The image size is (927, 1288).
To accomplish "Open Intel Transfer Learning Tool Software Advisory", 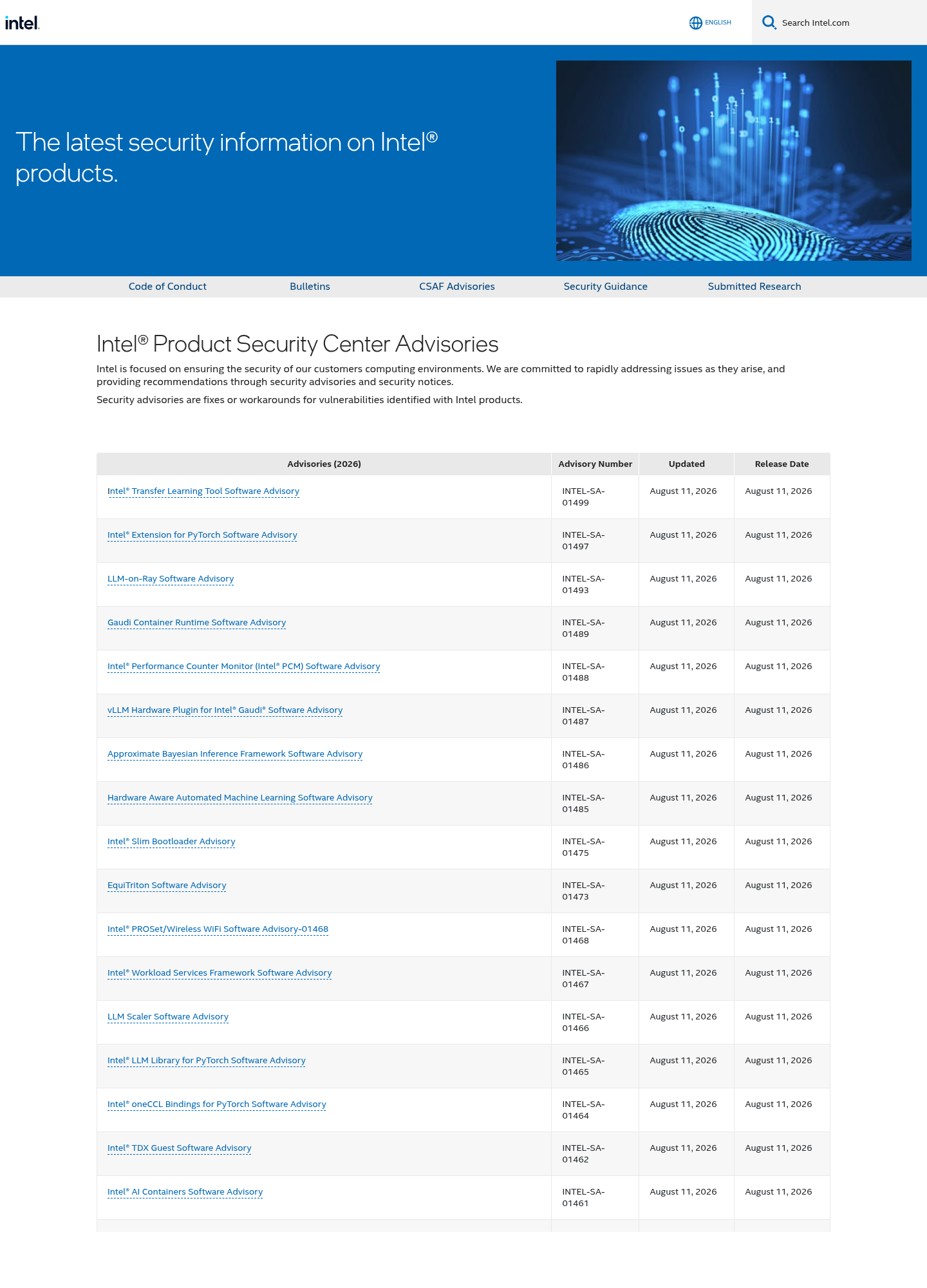I will (x=203, y=491).
